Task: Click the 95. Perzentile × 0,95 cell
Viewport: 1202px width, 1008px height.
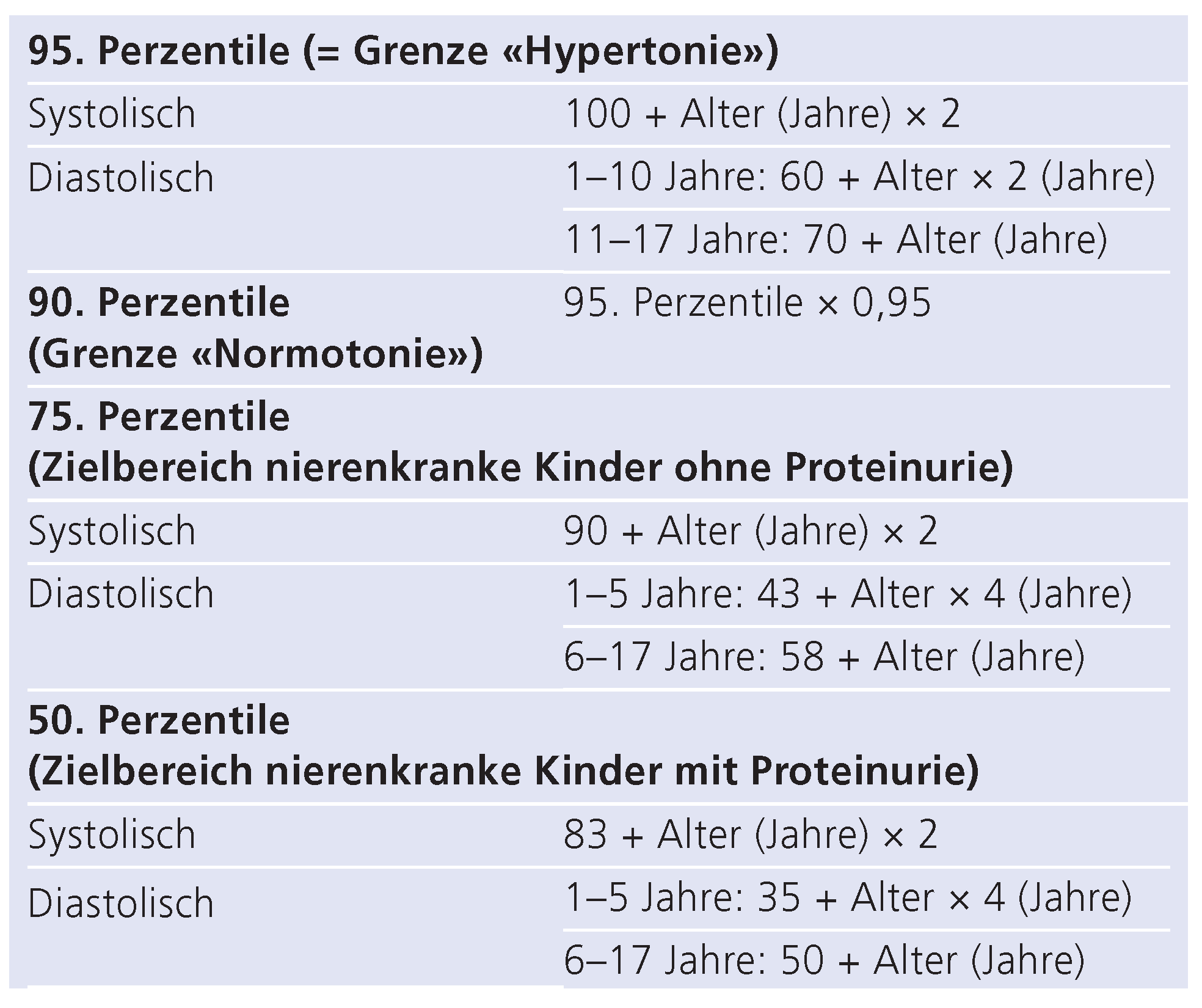Action: [x=747, y=302]
